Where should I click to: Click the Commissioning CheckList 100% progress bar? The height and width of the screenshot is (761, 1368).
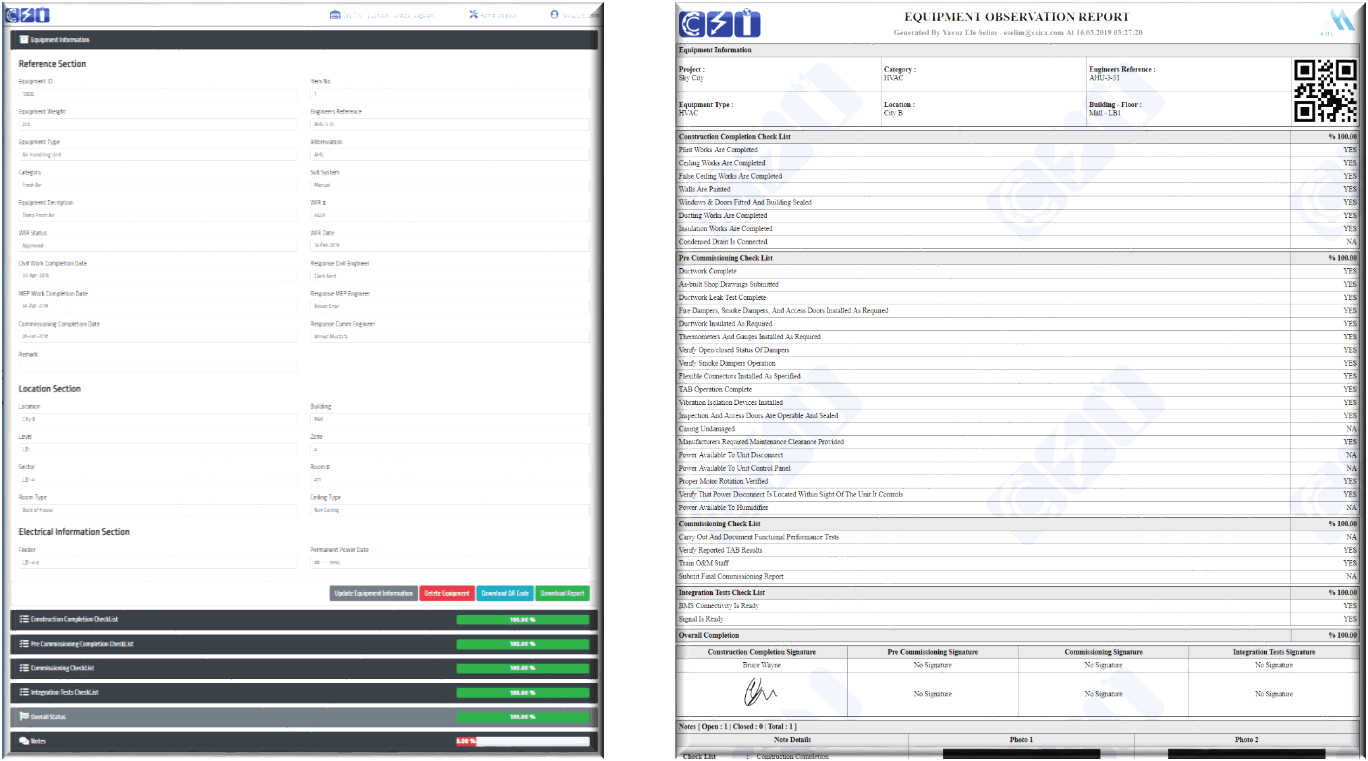pos(523,668)
